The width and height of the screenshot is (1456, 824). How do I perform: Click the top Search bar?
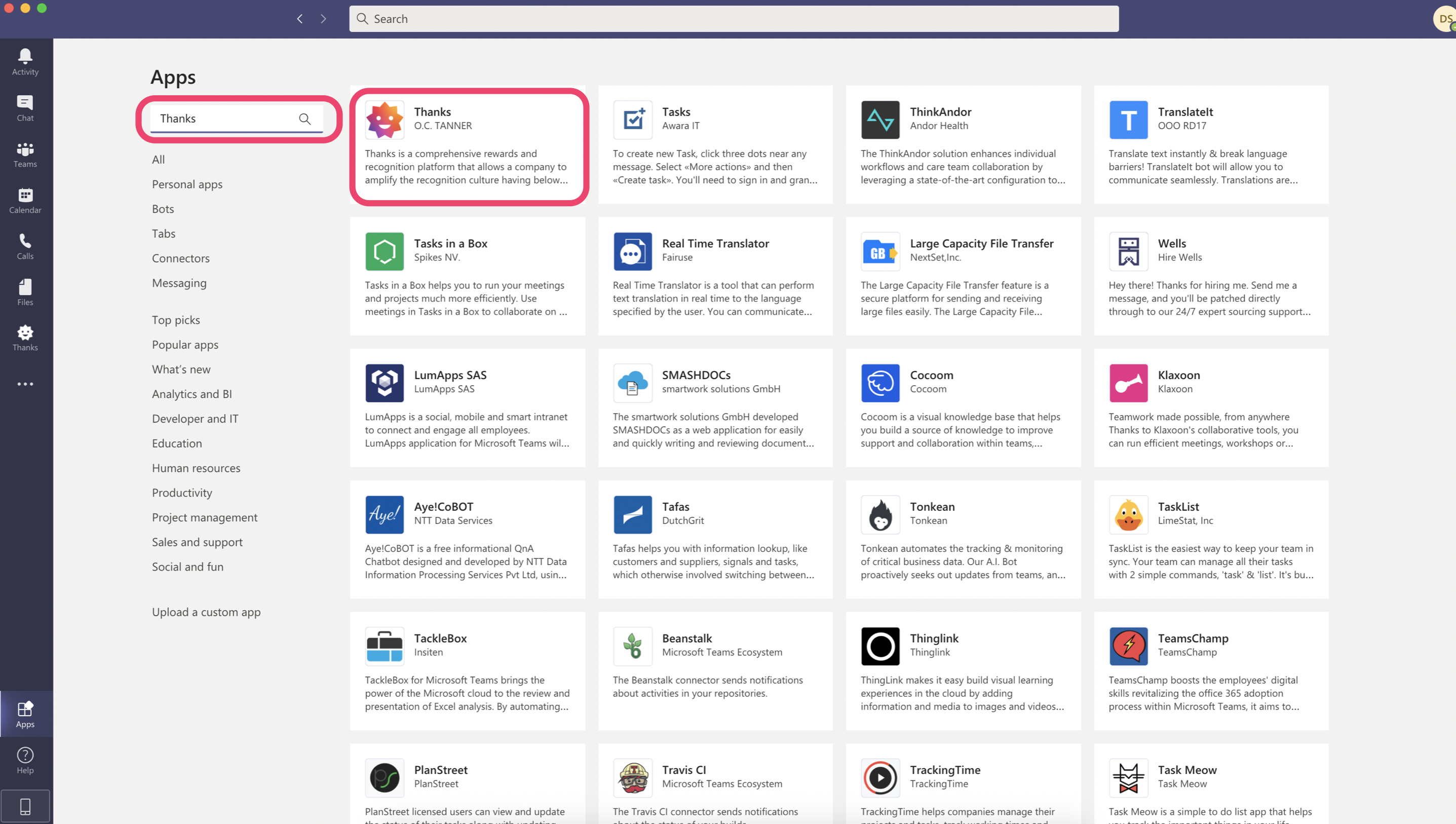pyautogui.click(x=733, y=19)
